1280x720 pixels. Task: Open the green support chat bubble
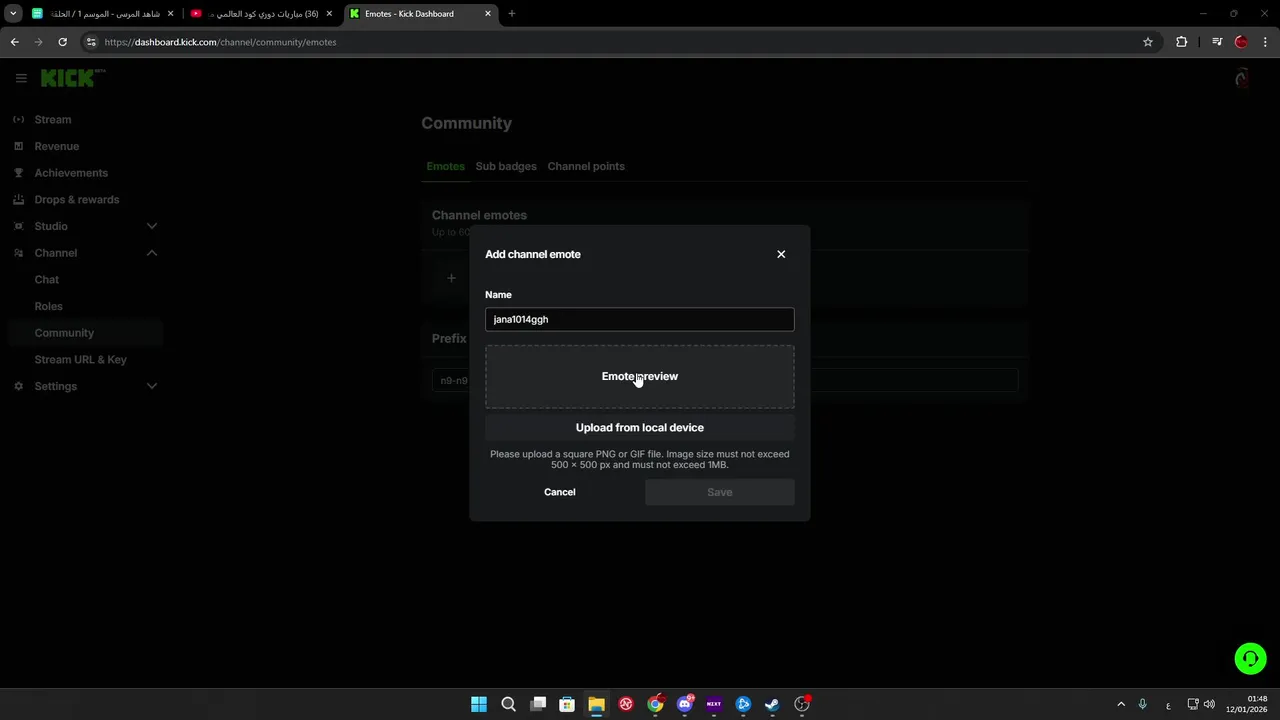1250,658
